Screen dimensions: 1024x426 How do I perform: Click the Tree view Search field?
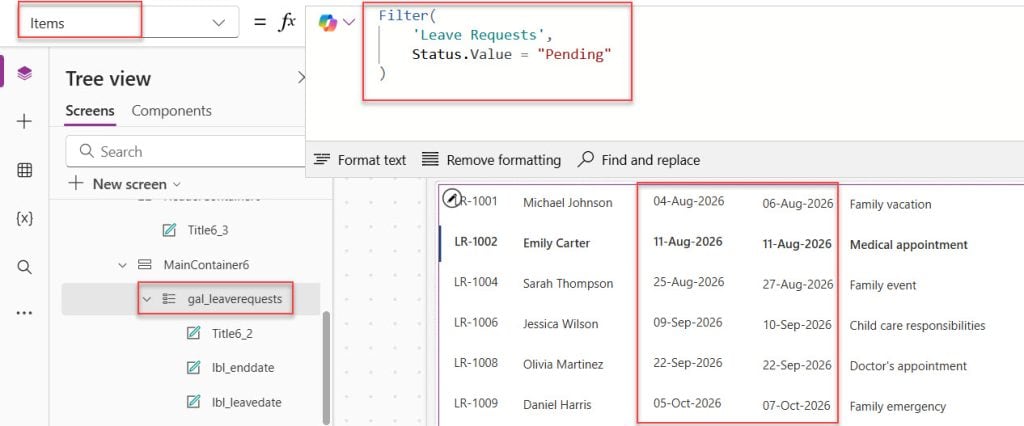186,152
